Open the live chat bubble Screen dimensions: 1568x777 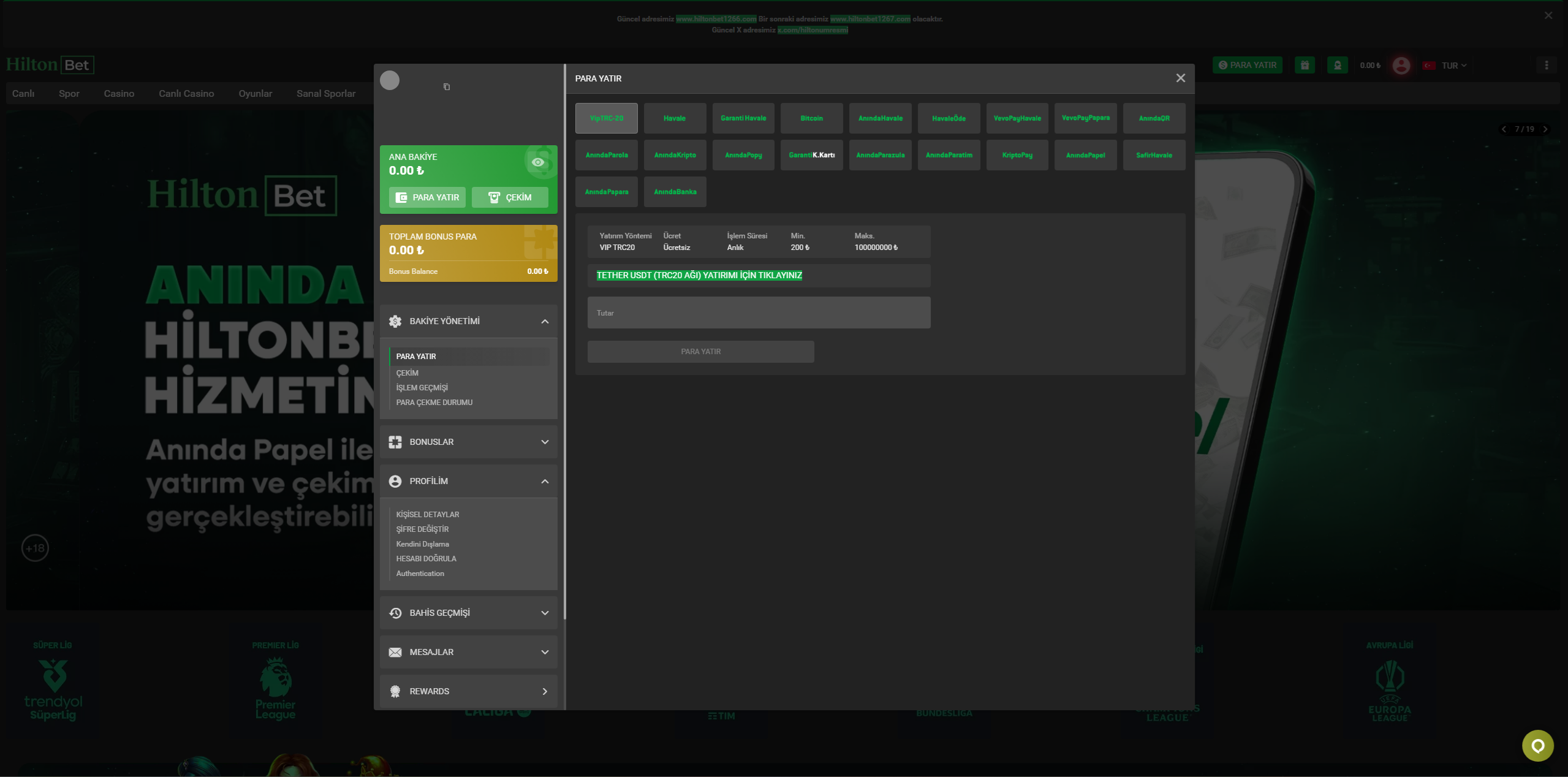pos(1538,746)
